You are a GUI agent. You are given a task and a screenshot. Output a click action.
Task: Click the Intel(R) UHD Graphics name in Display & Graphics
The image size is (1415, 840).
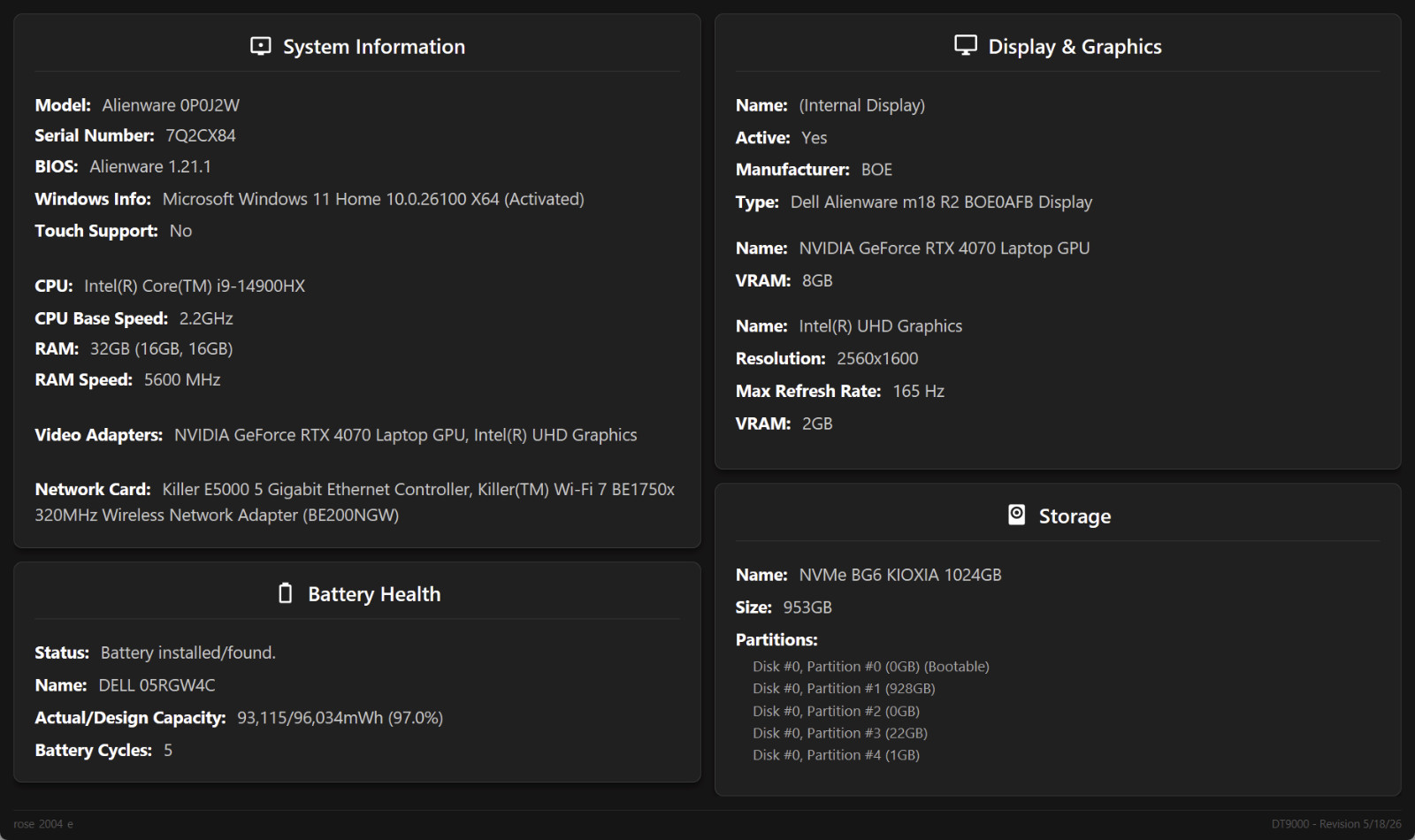(881, 326)
